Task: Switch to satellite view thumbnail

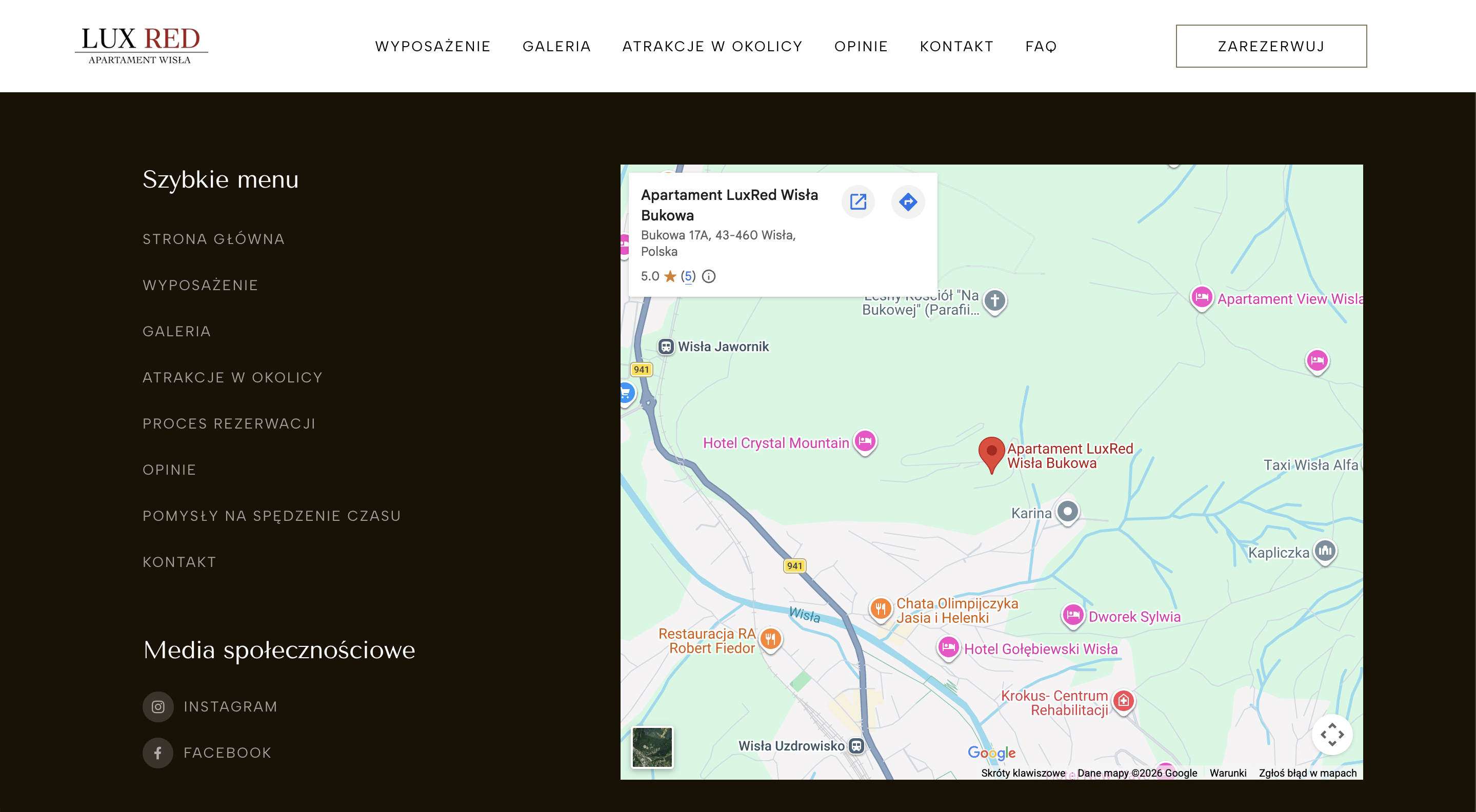Action: point(652,747)
